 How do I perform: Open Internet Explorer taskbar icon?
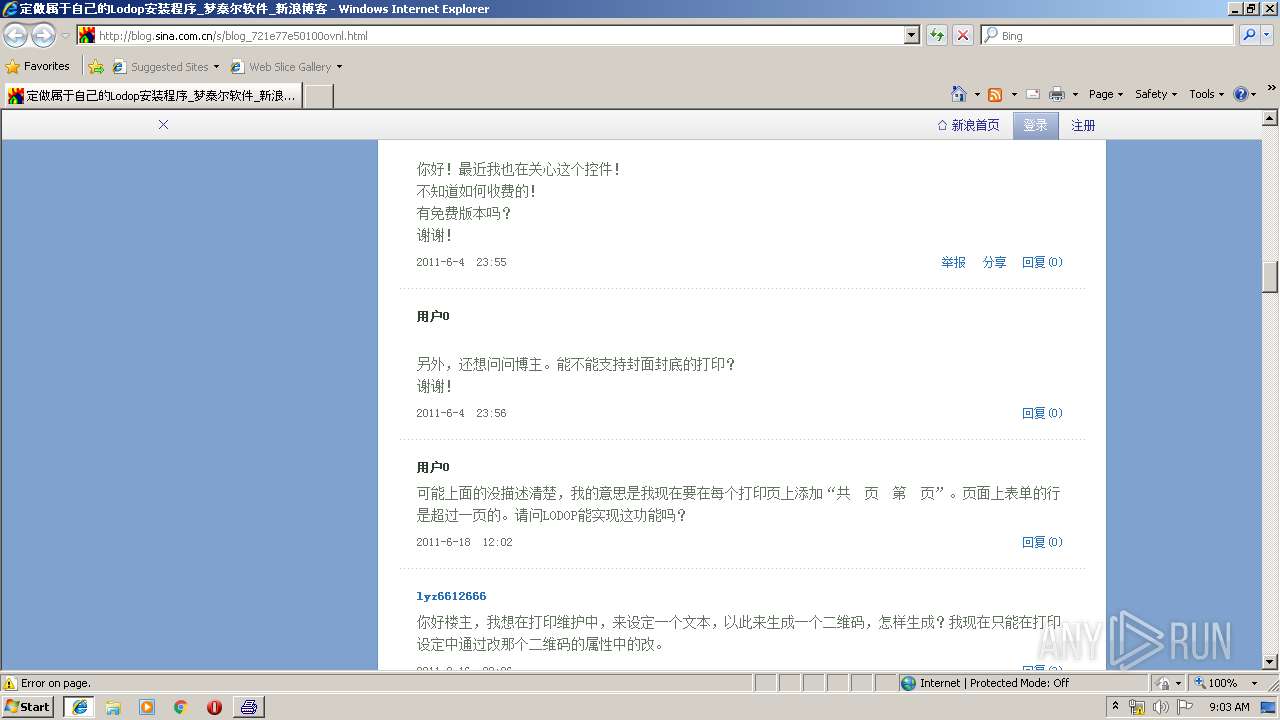point(80,707)
